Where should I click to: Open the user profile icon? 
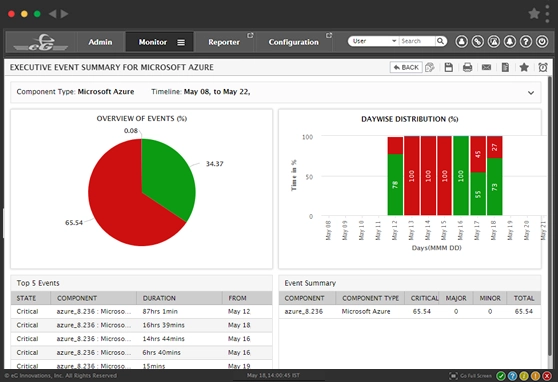[x=462, y=42]
